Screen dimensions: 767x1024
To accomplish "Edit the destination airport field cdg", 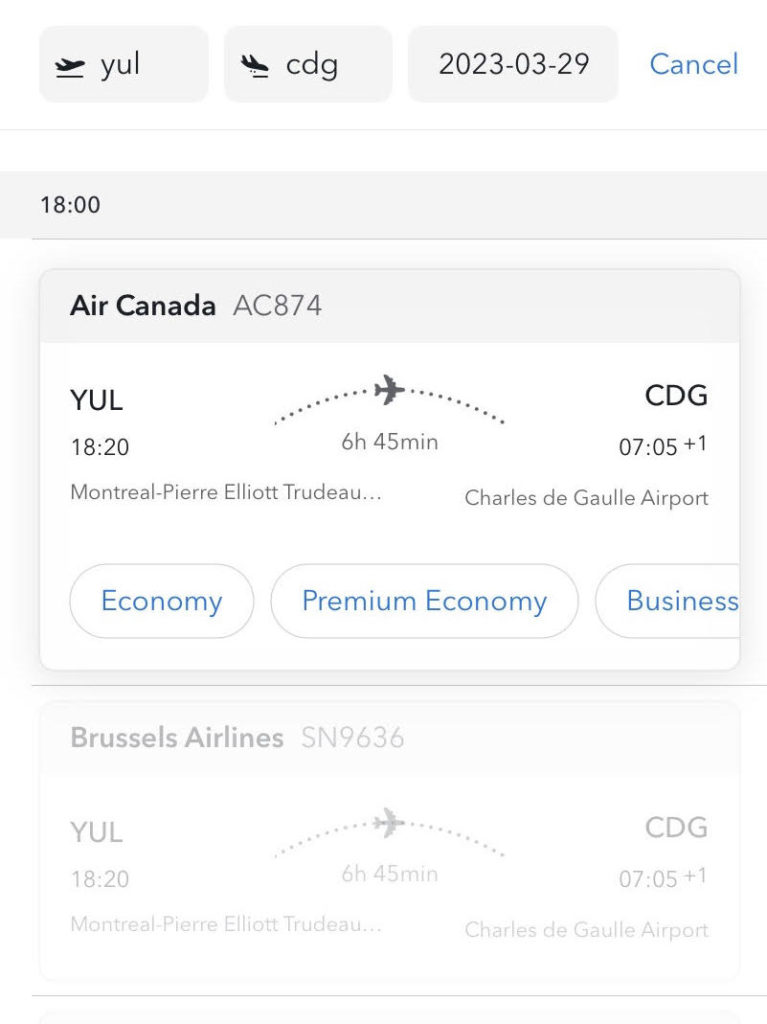I will coord(310,65).
